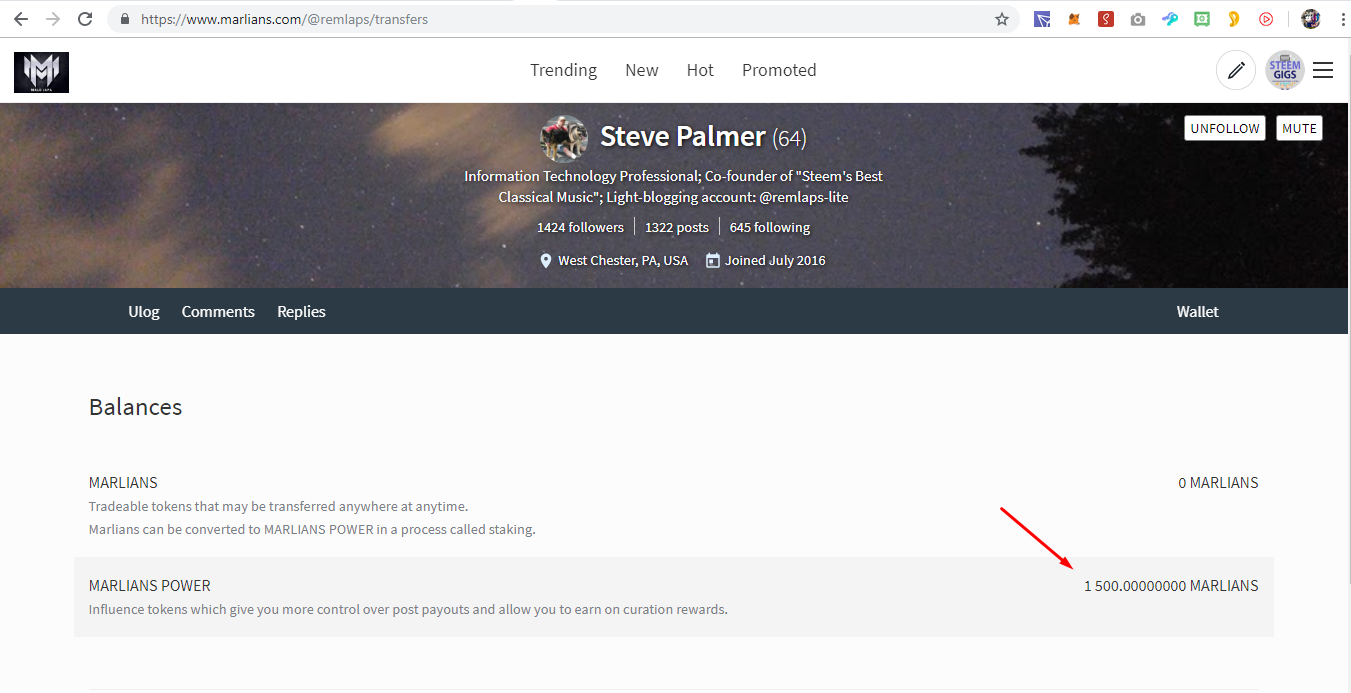Click the secure padlock icon in address bar
Screen dimensions: 1351x693
click(x=125, y=19)
